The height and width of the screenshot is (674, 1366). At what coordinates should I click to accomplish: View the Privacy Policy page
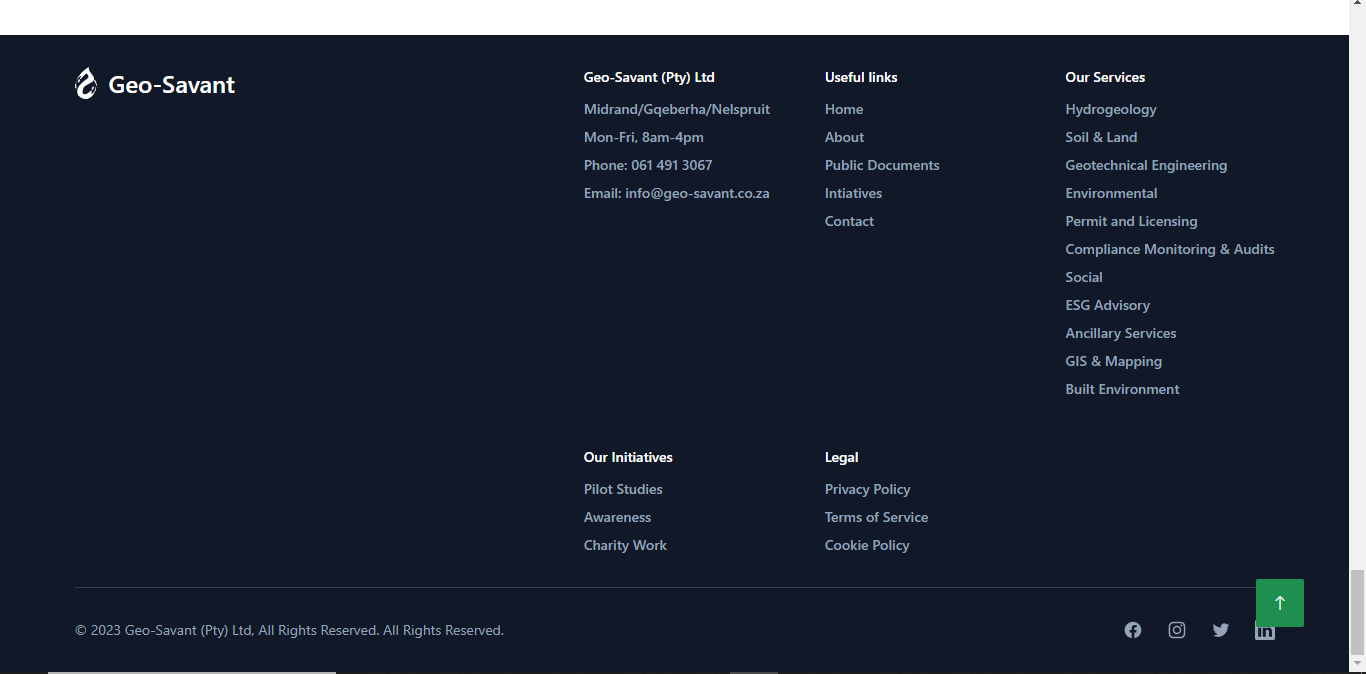(867, 489)
